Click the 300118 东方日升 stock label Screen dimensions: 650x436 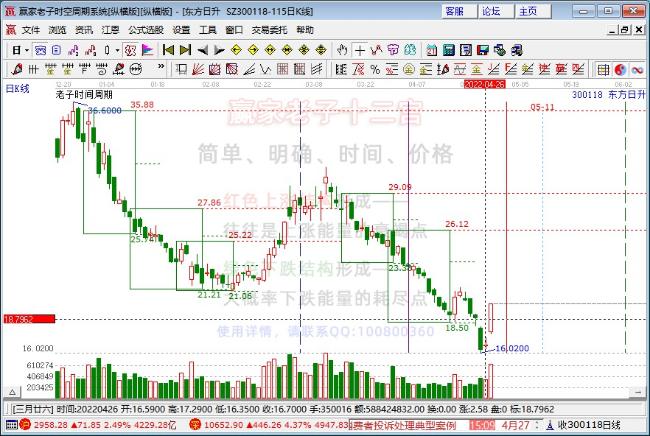(609, 94)
